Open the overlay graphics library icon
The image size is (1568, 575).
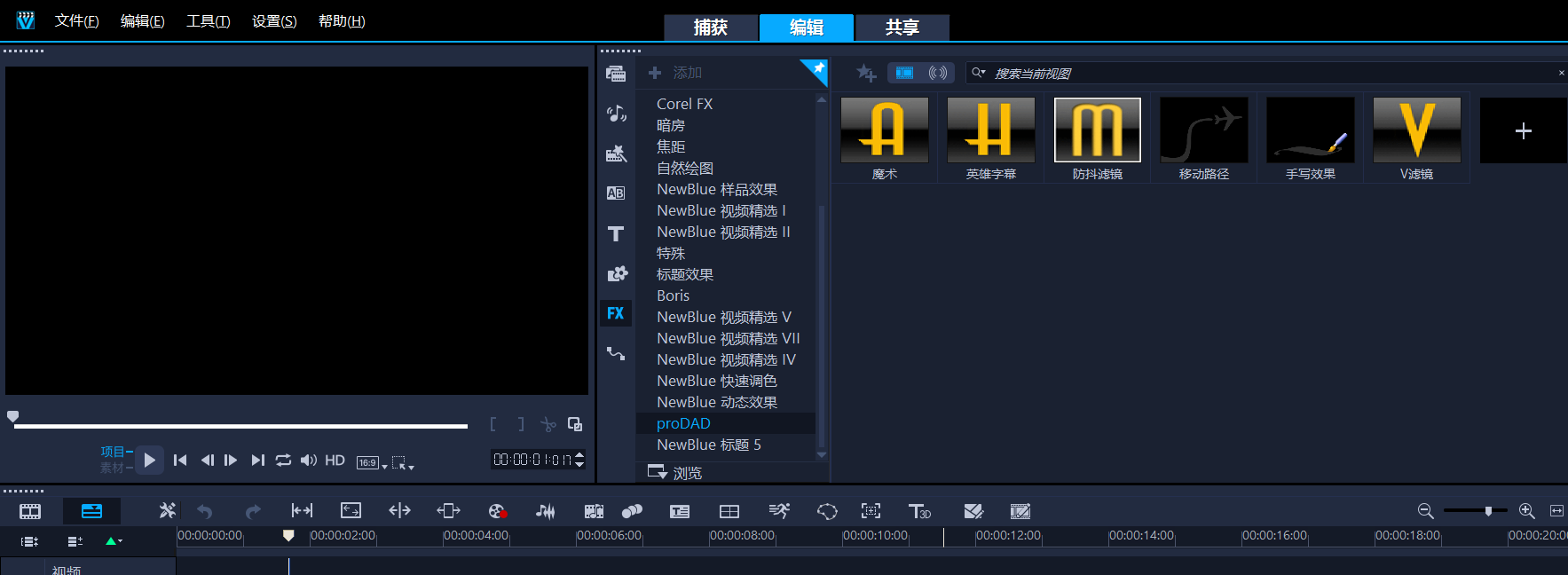pos(617,273)
